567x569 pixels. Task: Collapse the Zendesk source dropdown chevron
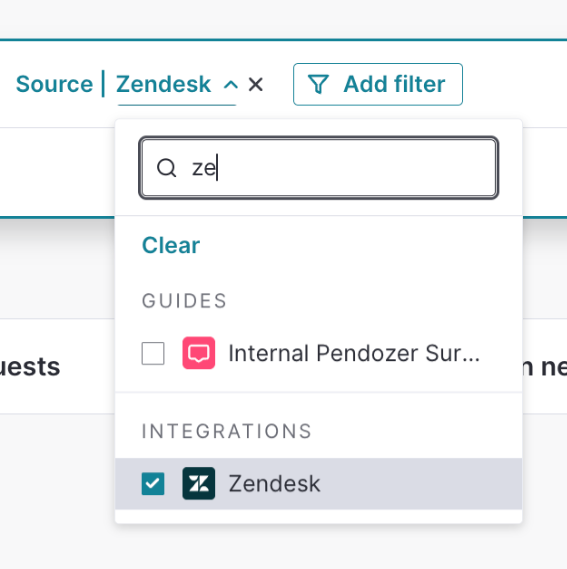(231, 85)
